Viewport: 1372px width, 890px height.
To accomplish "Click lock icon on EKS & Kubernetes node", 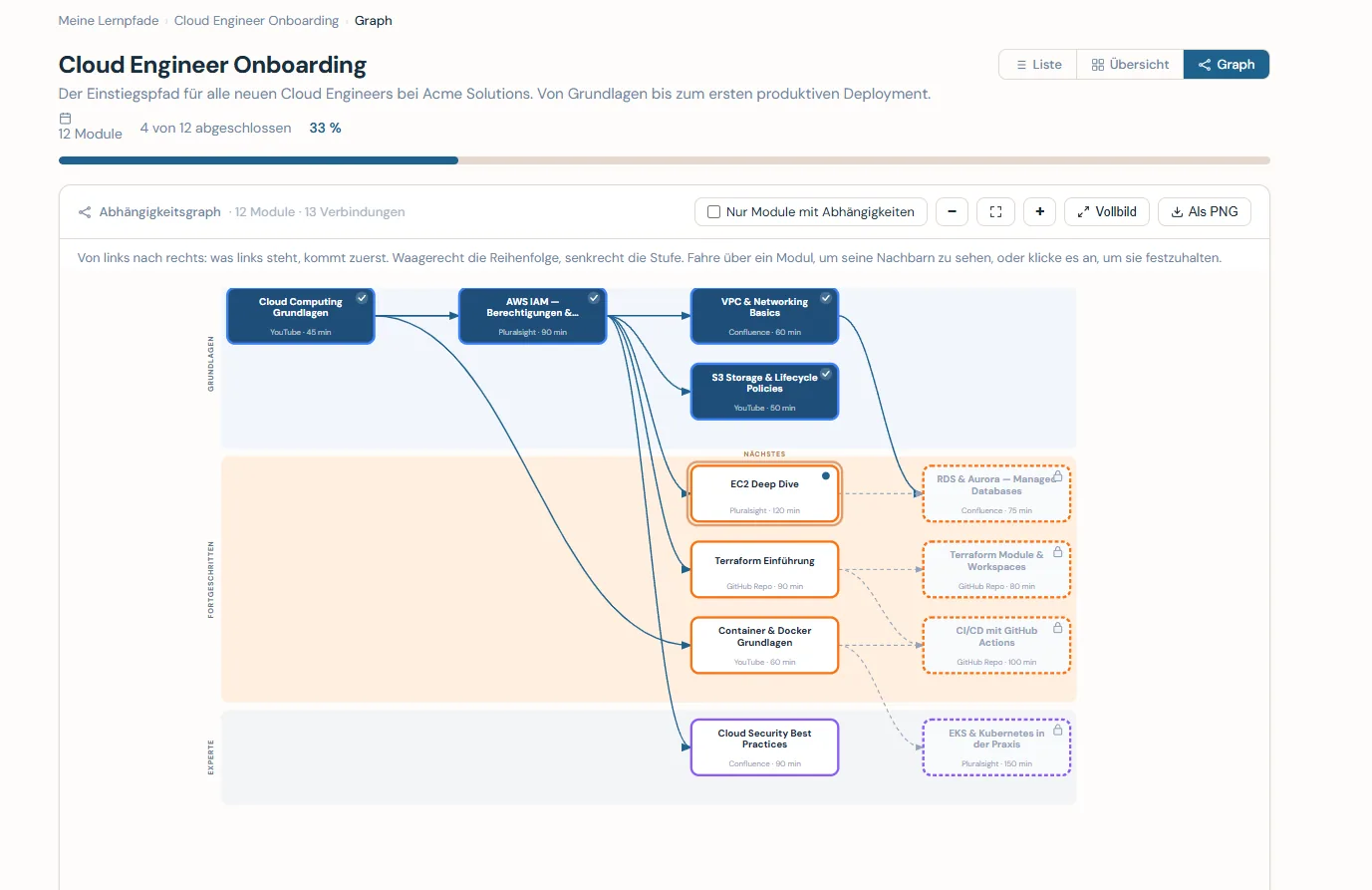I will [1057, 730].
